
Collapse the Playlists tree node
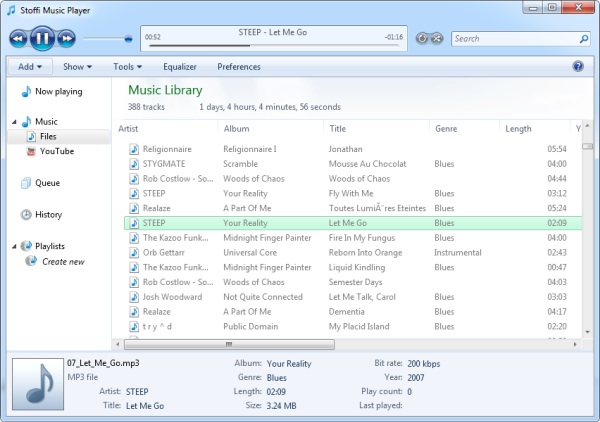[14, 247]
